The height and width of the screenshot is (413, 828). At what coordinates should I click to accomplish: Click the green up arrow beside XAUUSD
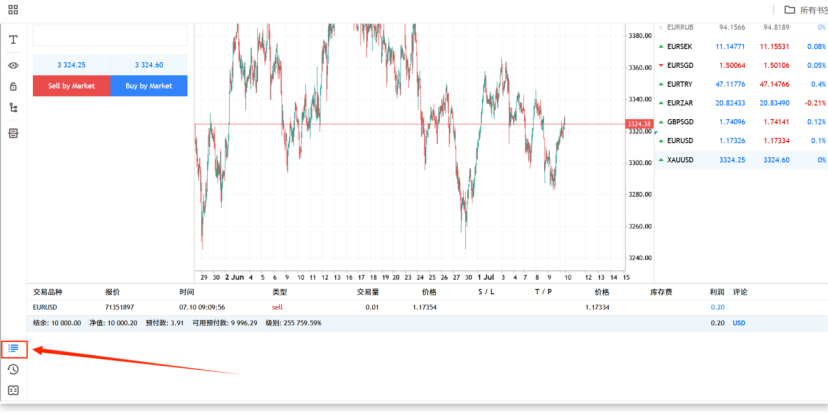(x=661, y=159)
